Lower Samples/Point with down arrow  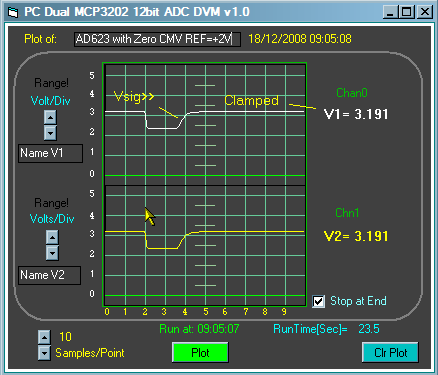click(x=44, y=353)
